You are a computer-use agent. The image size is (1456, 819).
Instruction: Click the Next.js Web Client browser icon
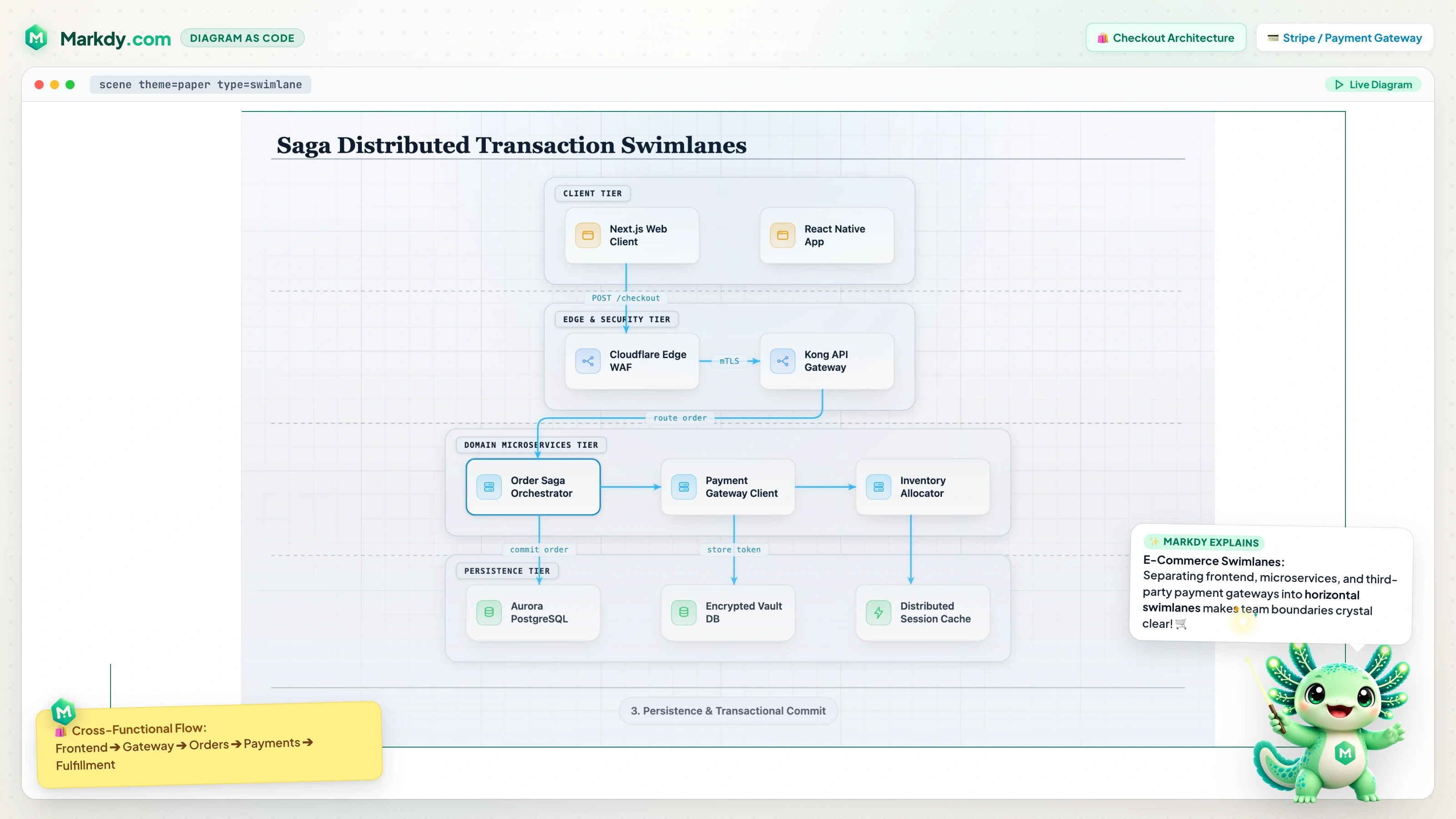coord(588,235)
